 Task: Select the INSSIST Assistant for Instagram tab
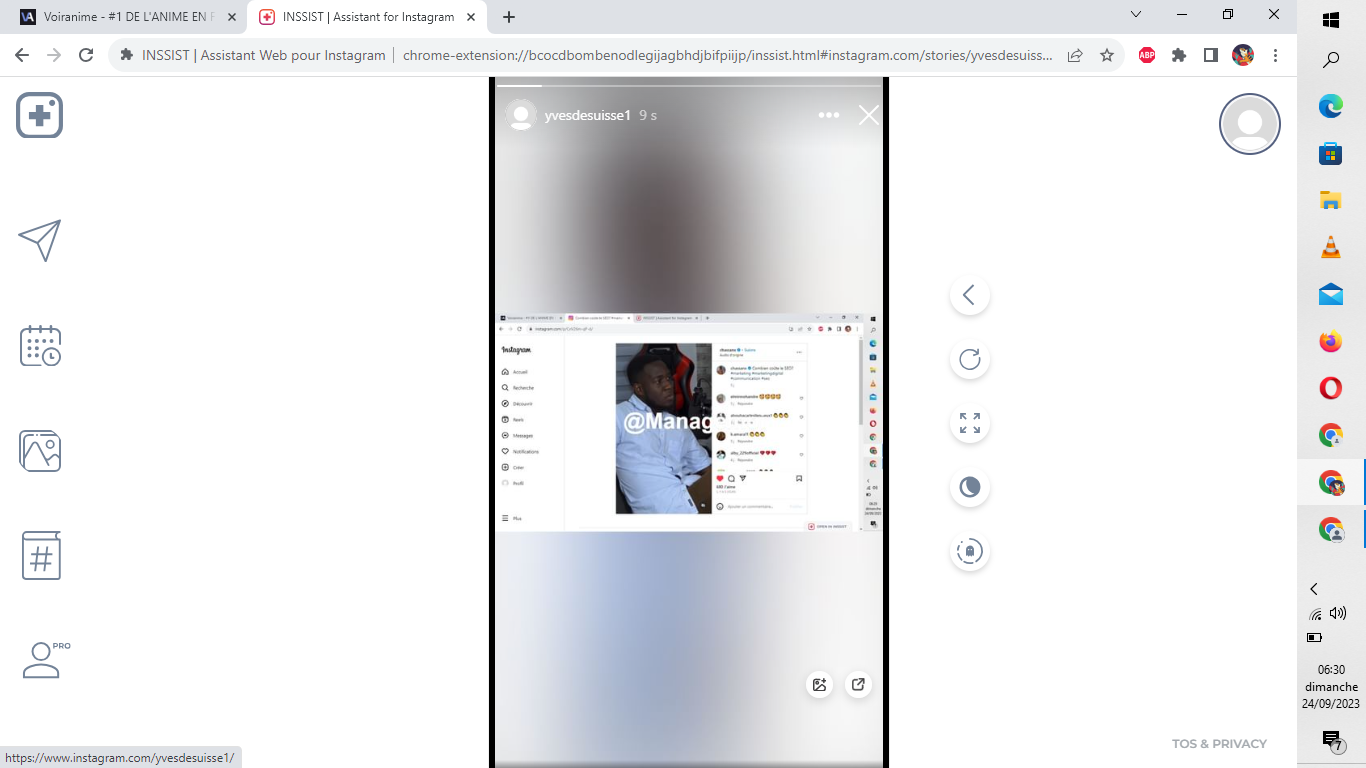(367, 17)
